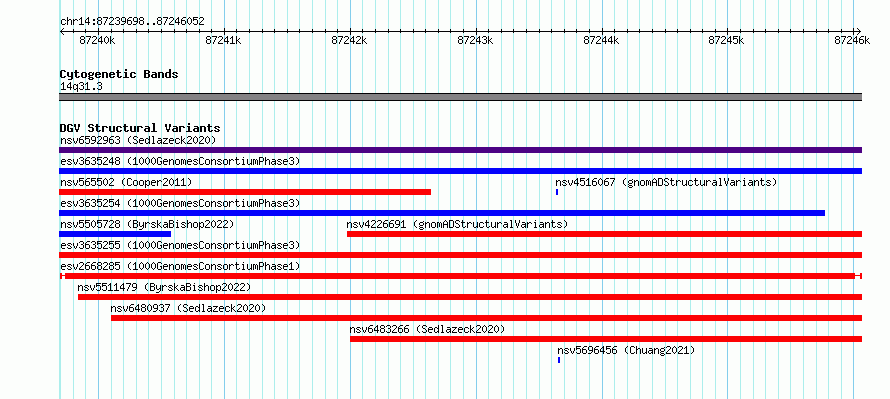
Task: Open esv3635254 (1000GenomesConsortiumPhase3) label
Action: (x=180, y=203)
